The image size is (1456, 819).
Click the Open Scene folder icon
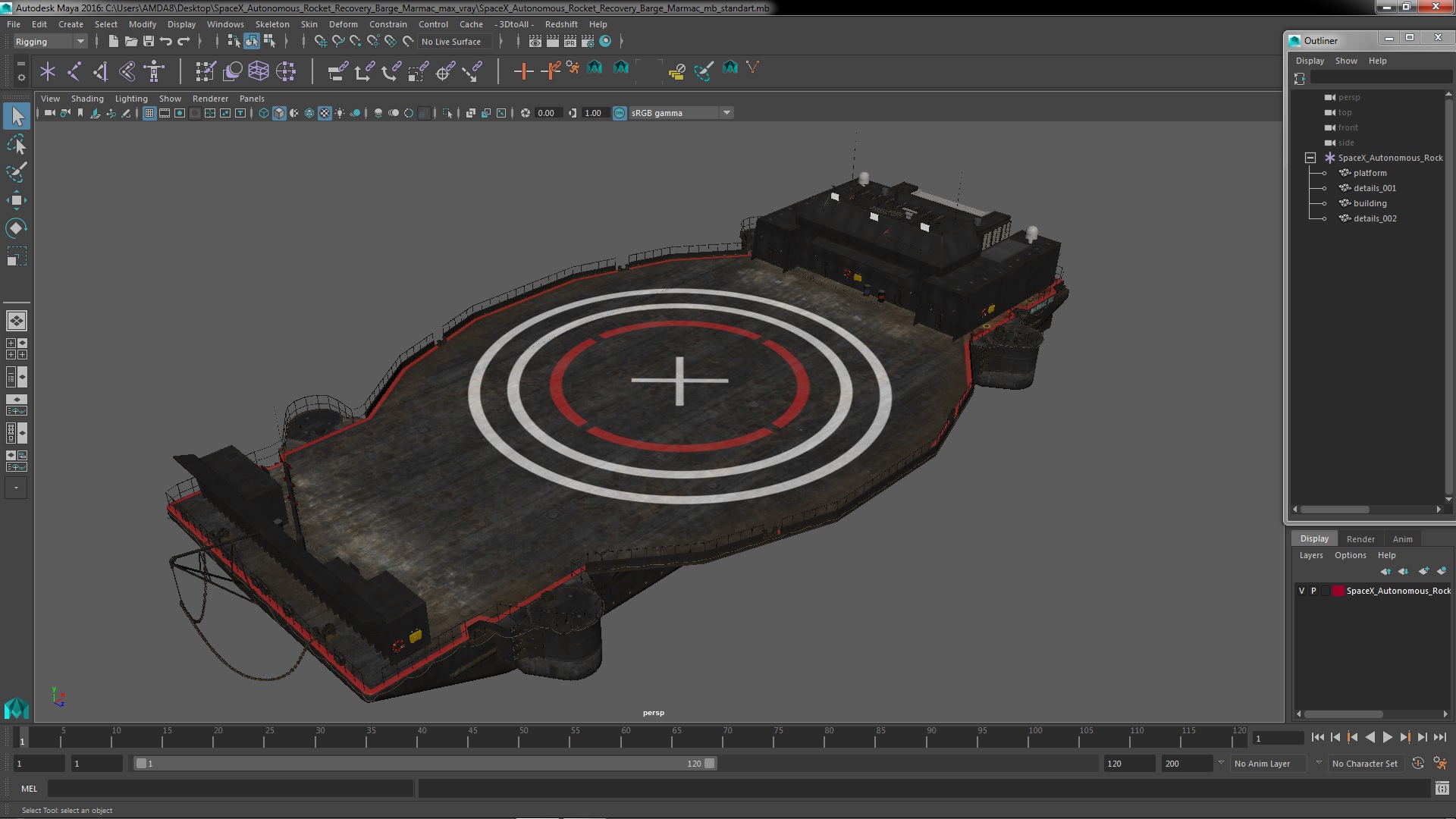coord(130,42)
